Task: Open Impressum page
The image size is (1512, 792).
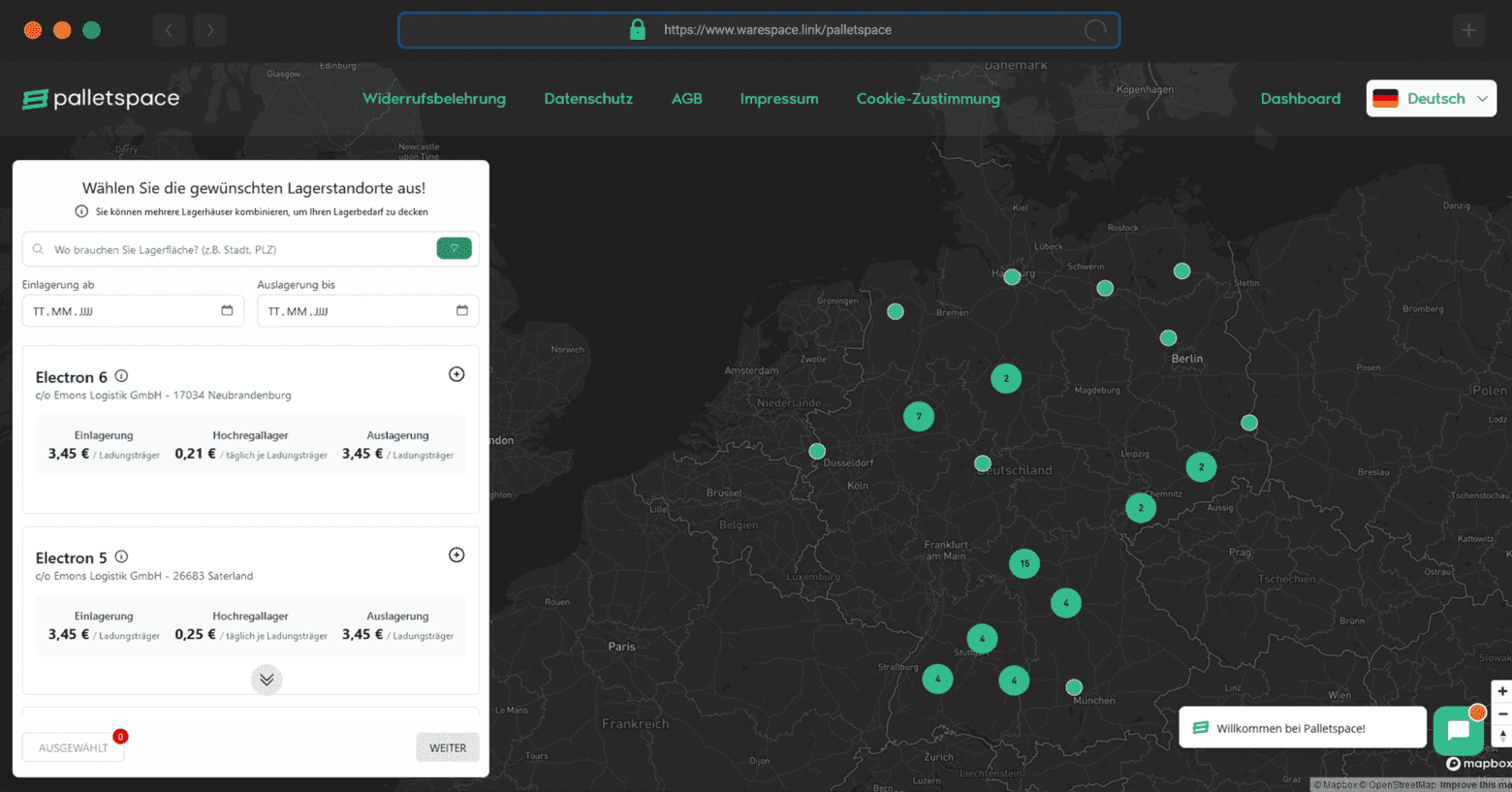Action: 779,99
